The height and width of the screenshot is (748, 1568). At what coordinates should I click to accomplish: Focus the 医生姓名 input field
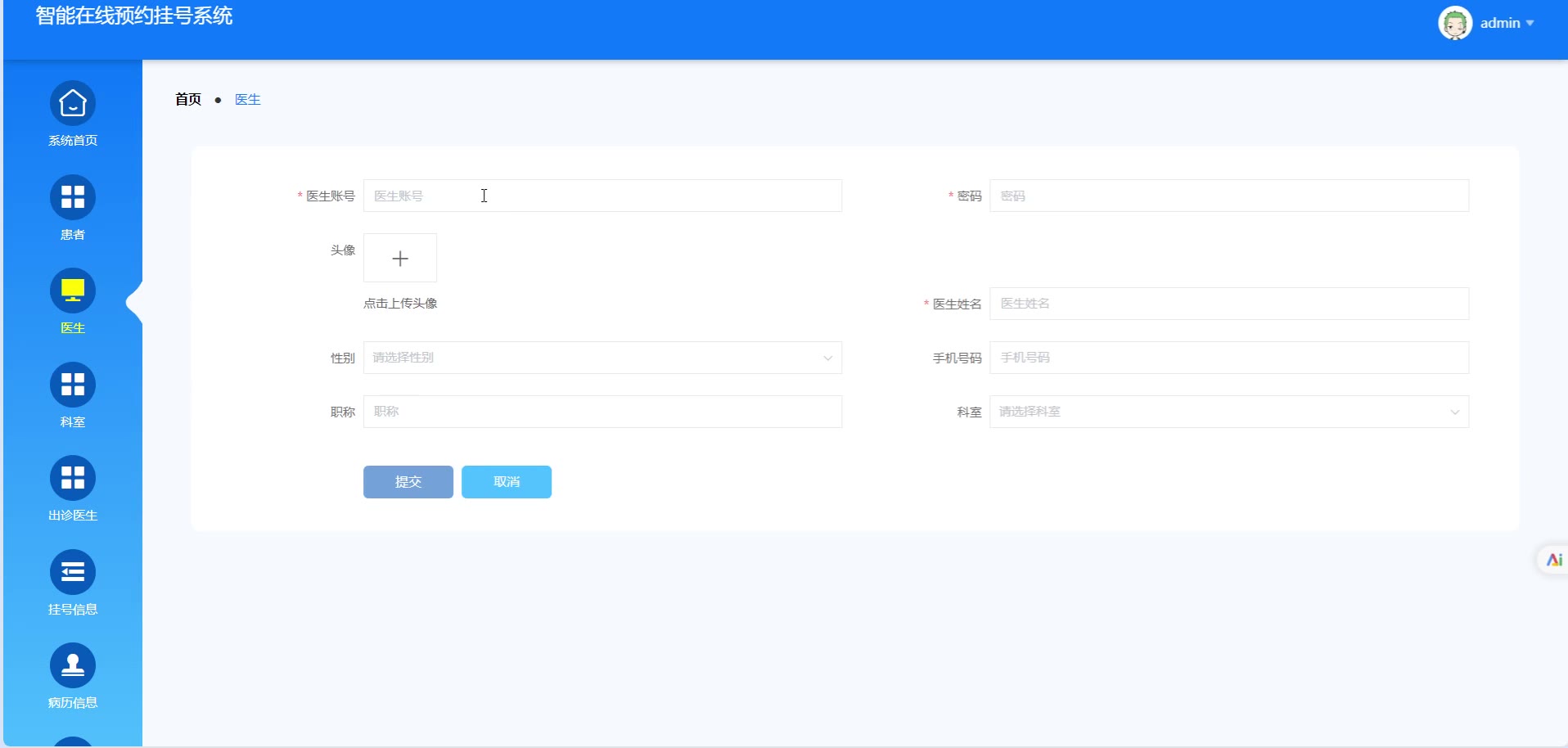click(x=1229, y=304)
